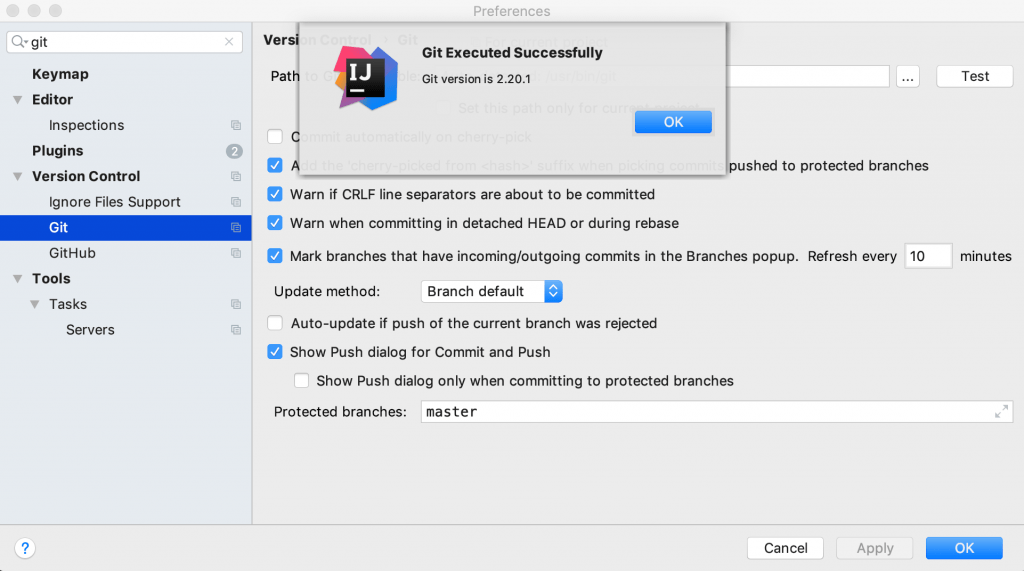The image size is (1024, 571).
Task: Select Keymap in the settings tree
Action: coord(60,74)
